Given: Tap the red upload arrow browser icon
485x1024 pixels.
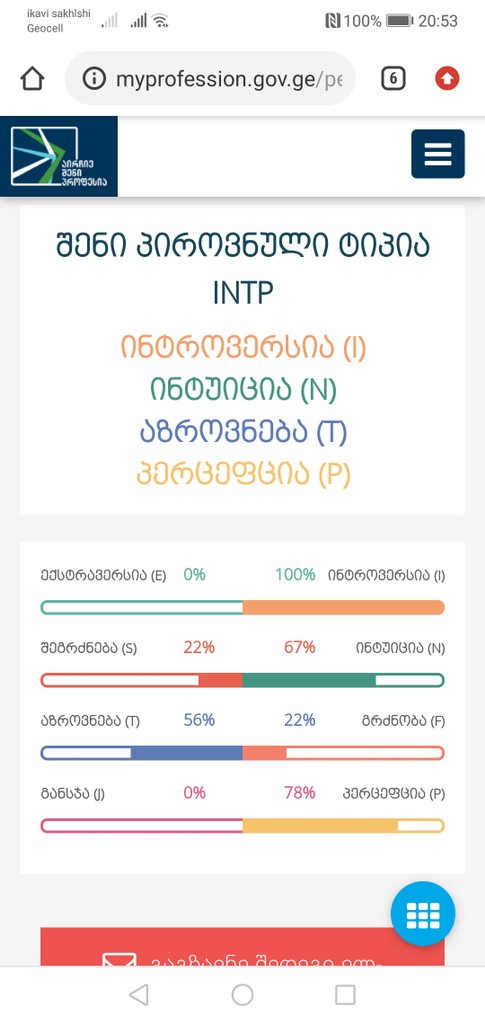Looking at the screenshot, I should coord(447,79).
